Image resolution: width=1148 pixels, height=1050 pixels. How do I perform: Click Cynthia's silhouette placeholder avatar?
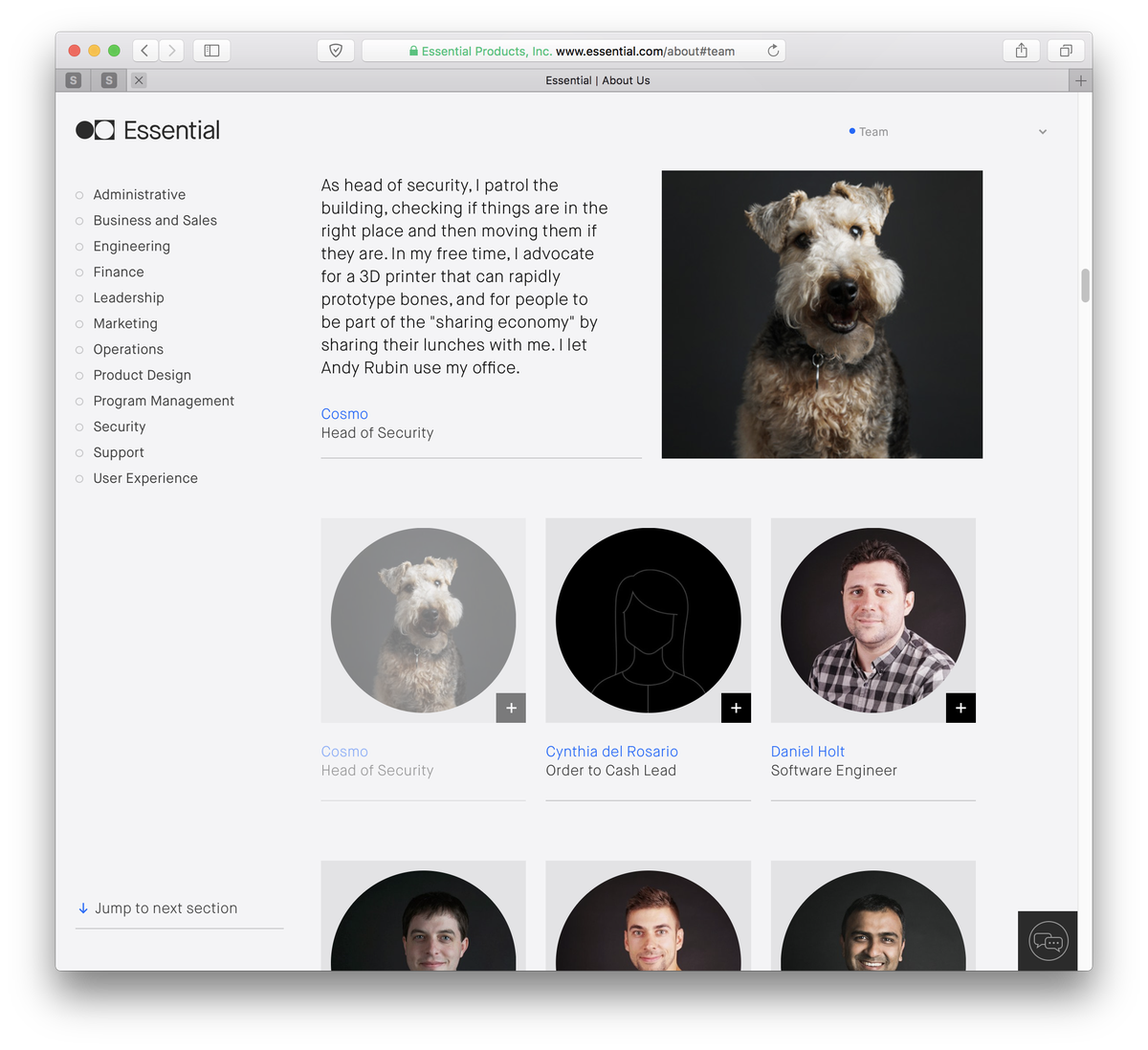648,621
